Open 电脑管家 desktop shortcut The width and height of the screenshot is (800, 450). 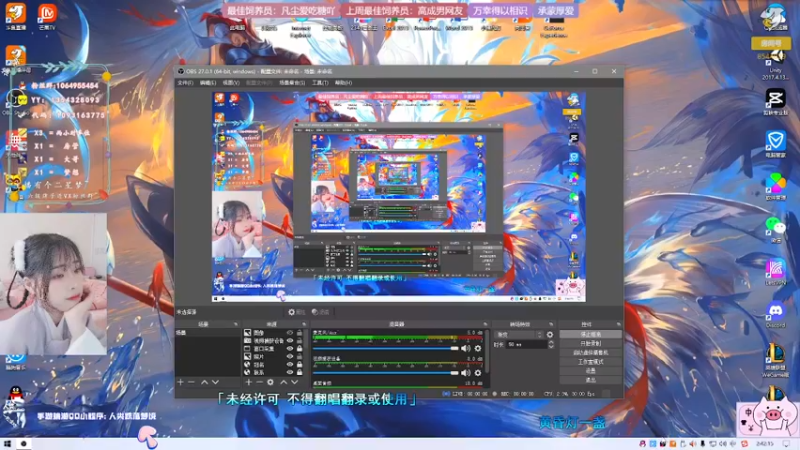(x=776, y=144)
